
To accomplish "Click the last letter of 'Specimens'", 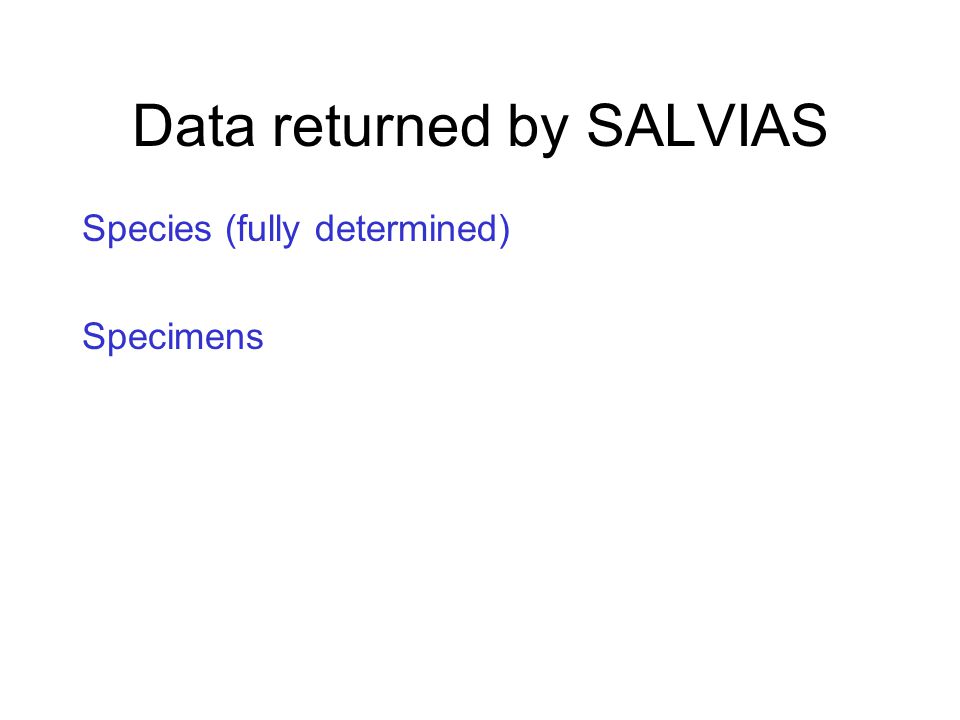I will (x=255, y=340).
